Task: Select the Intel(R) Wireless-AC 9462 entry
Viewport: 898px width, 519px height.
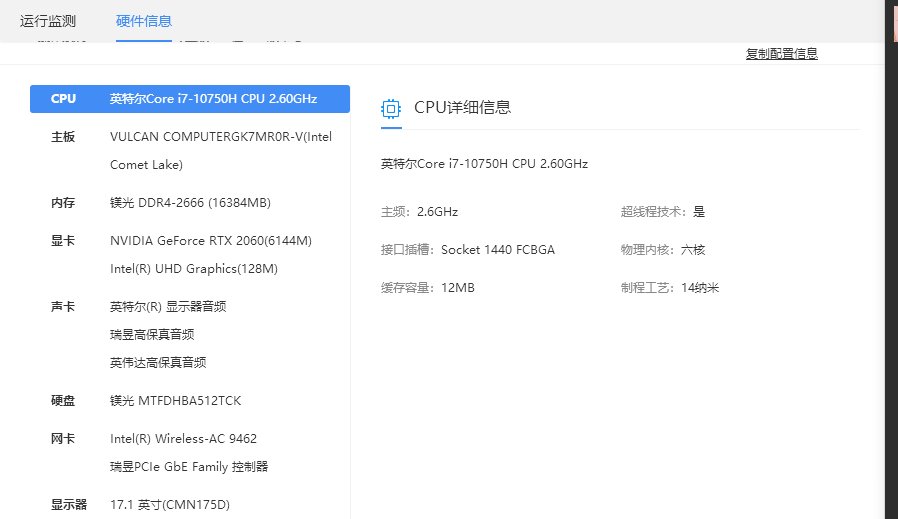Action: tap(181, 439)
